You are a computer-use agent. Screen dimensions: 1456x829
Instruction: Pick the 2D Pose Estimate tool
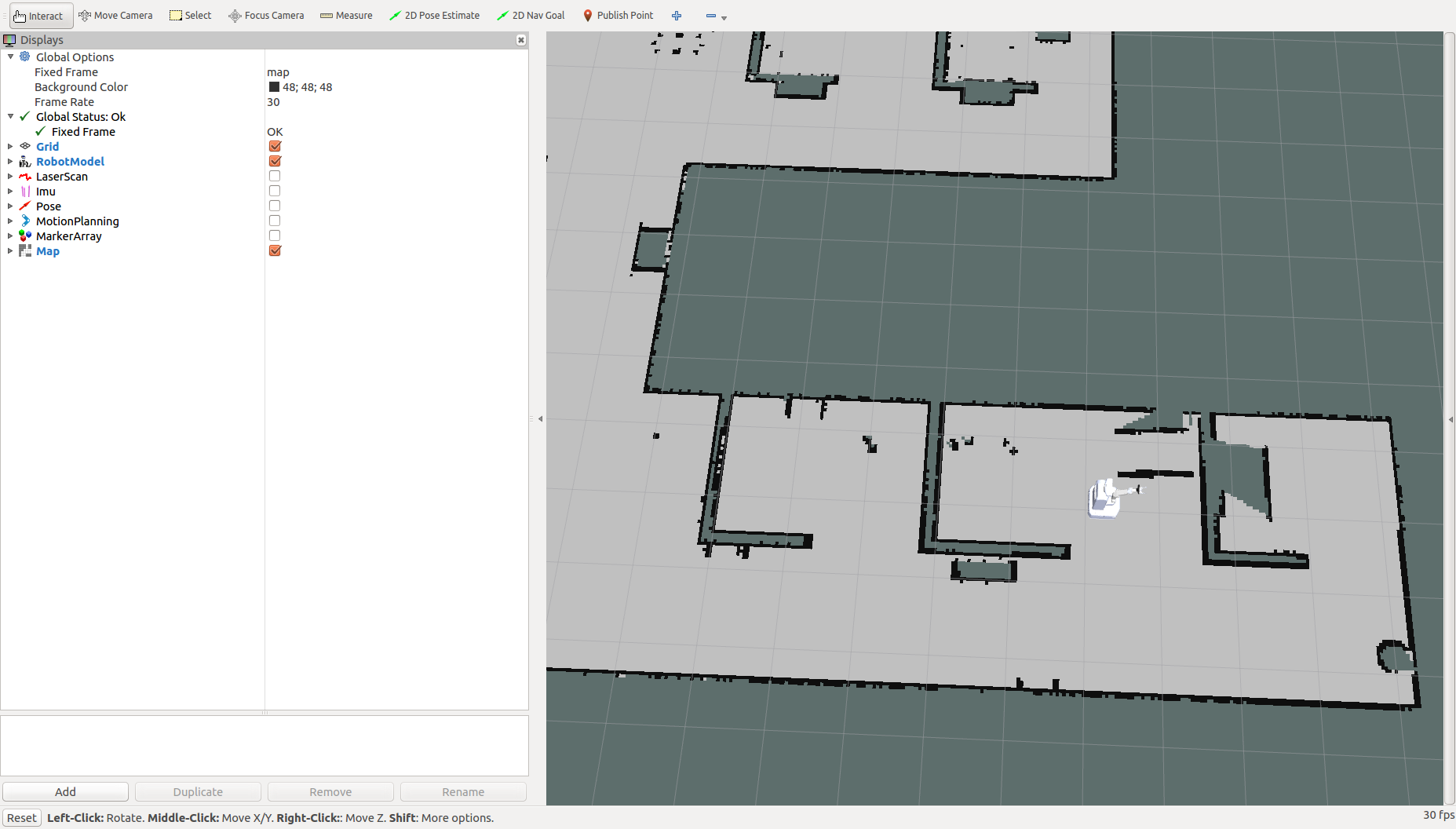pos(434,16)
